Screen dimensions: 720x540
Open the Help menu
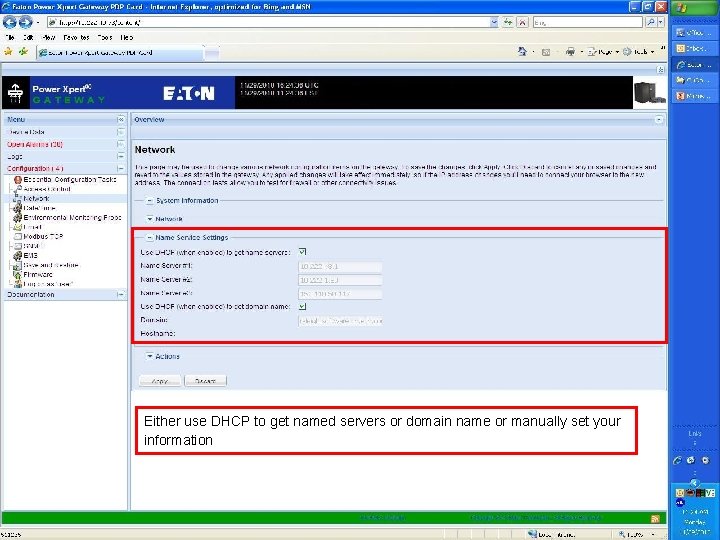point(127,38)
